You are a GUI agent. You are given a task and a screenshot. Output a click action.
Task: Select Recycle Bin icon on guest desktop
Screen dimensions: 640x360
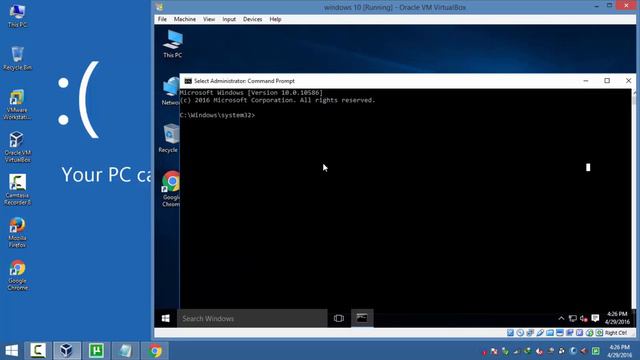[169, 138]
